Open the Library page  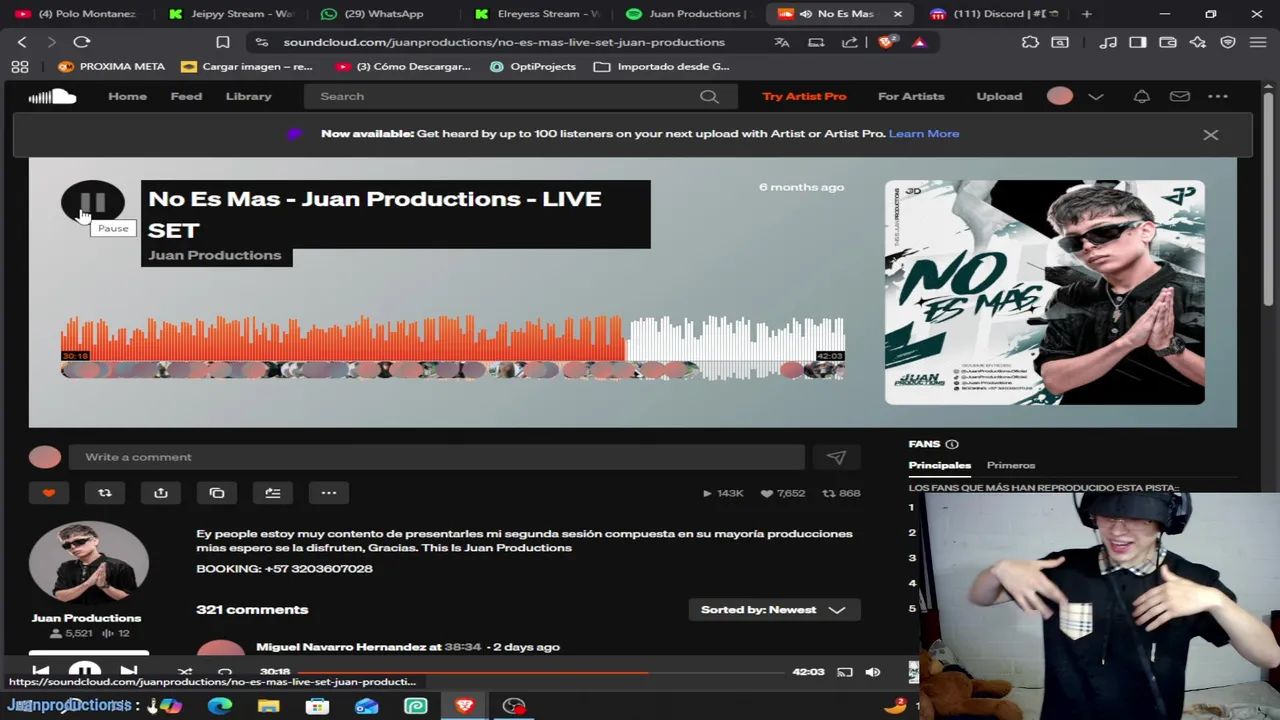pos(248,96)
